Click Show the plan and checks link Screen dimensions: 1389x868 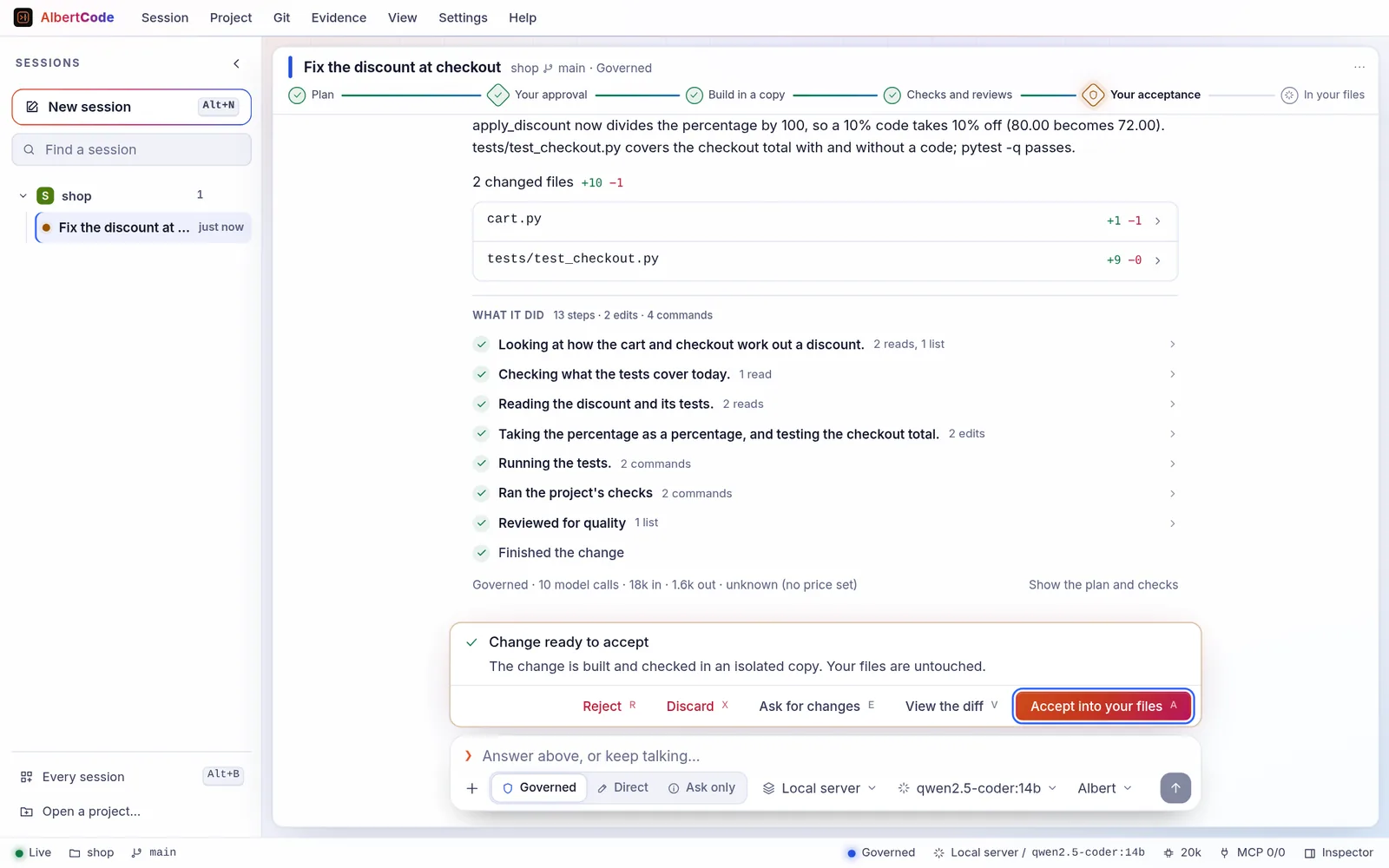(x=1103, y=585)
